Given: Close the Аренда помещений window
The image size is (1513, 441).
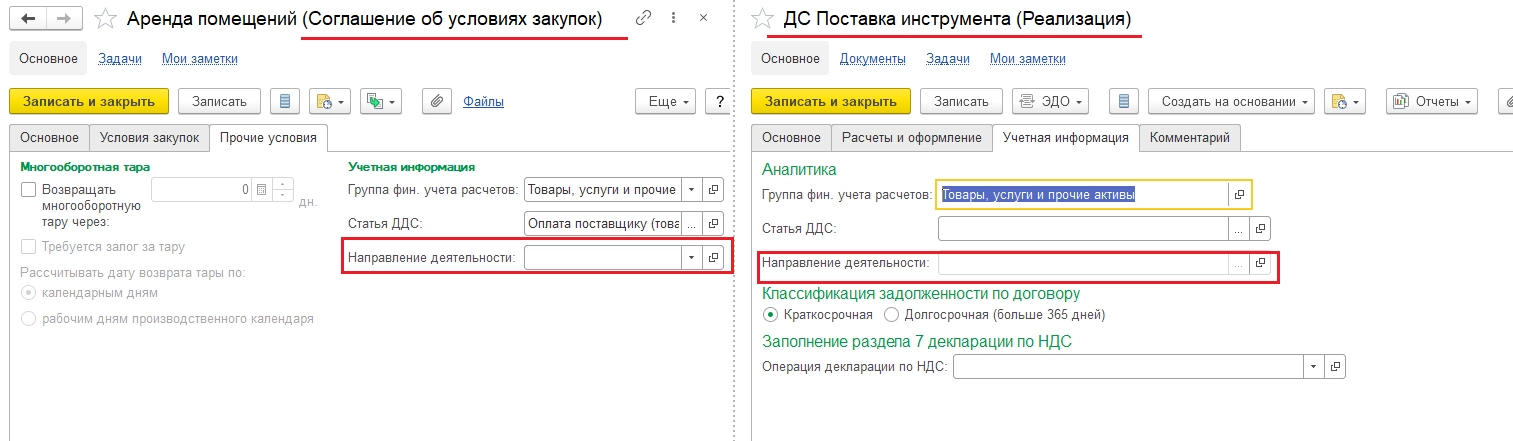Looking at the screenshot, I should click(704, 18).
